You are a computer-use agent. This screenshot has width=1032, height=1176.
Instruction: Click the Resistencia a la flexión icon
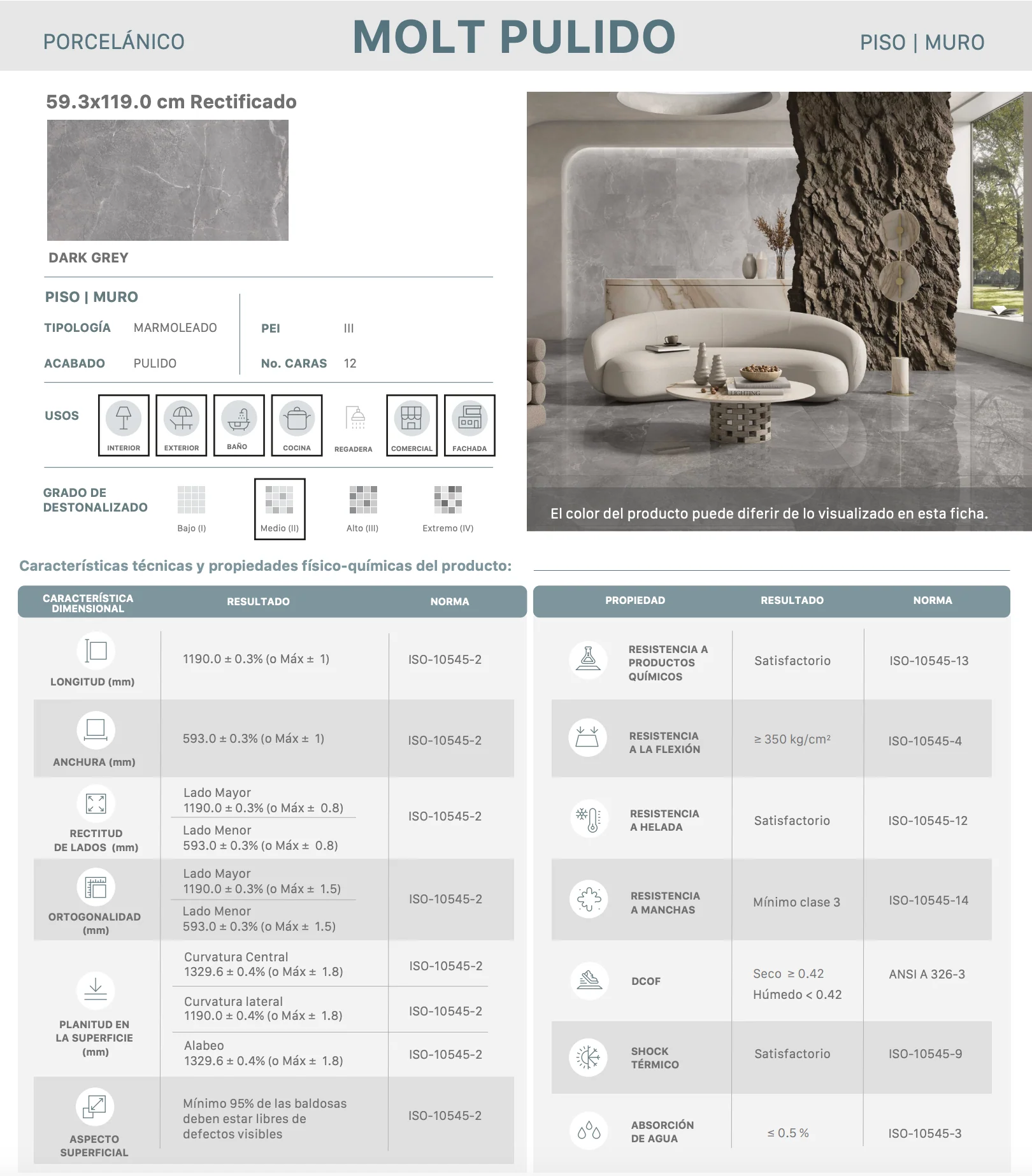588,737
